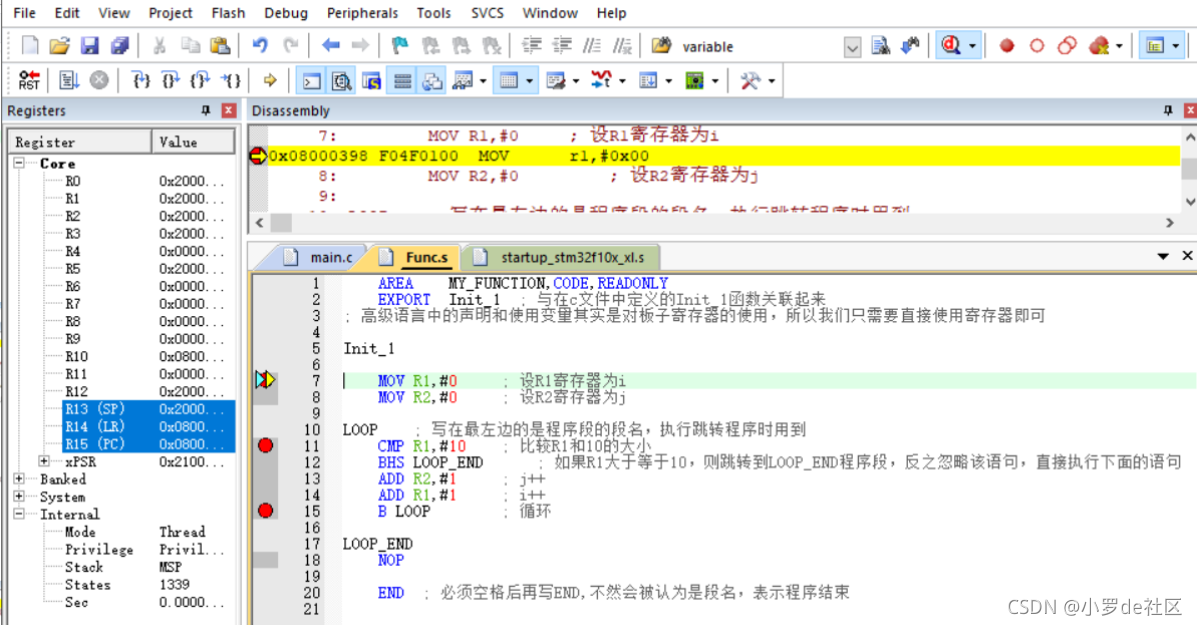
Task: Save the current file with the floppy icon
Action: point(90,46)
